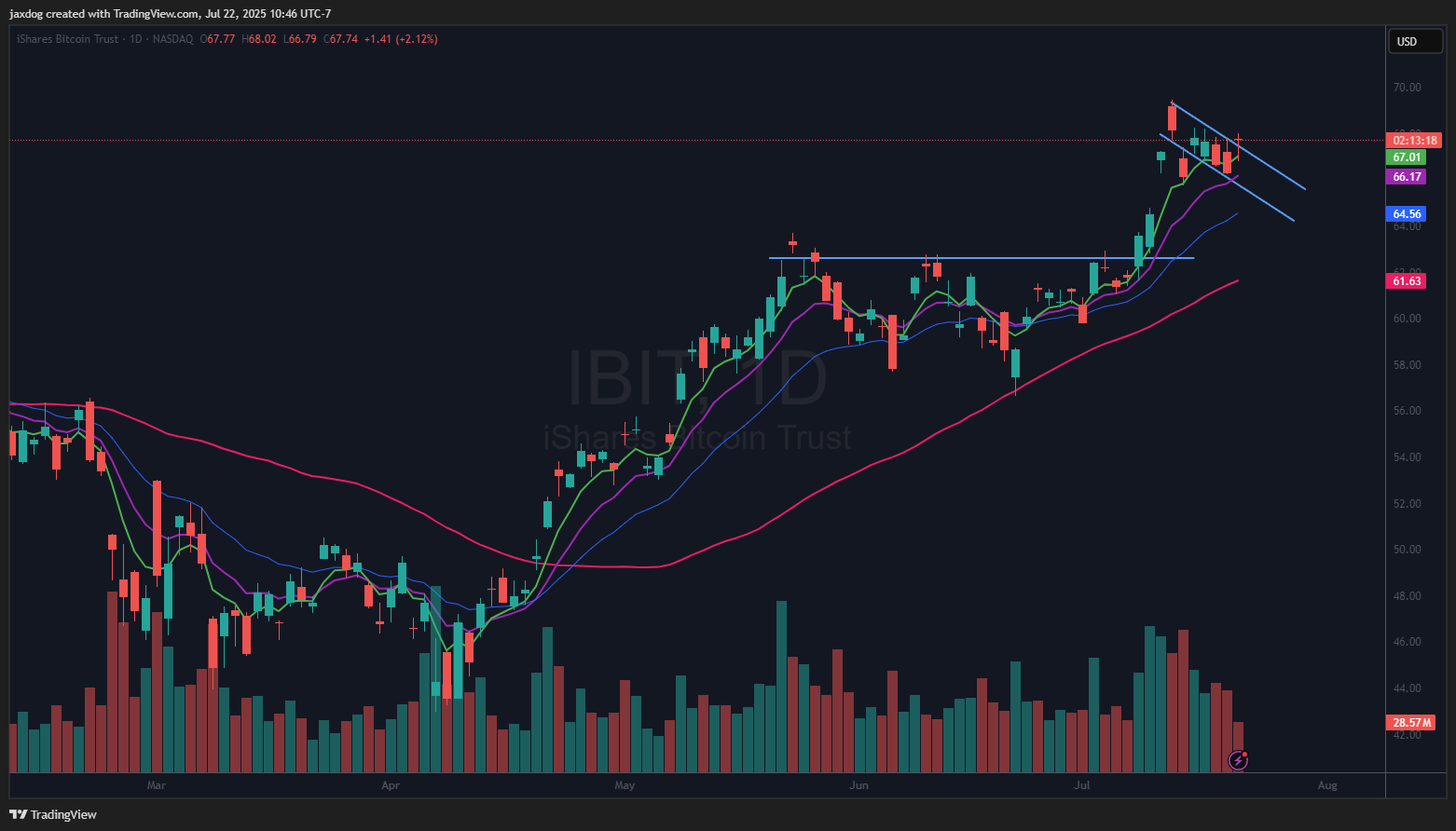Click the '1D' interval in the legend
The image size is (1456, 831).
pyautogui.click(x=135, y=39)
